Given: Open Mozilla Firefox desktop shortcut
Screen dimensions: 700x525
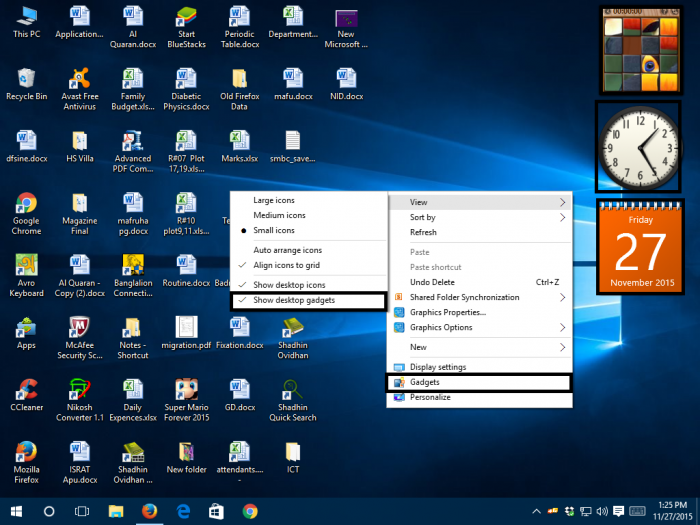Looking at the screenshot, I should [26, 452].
